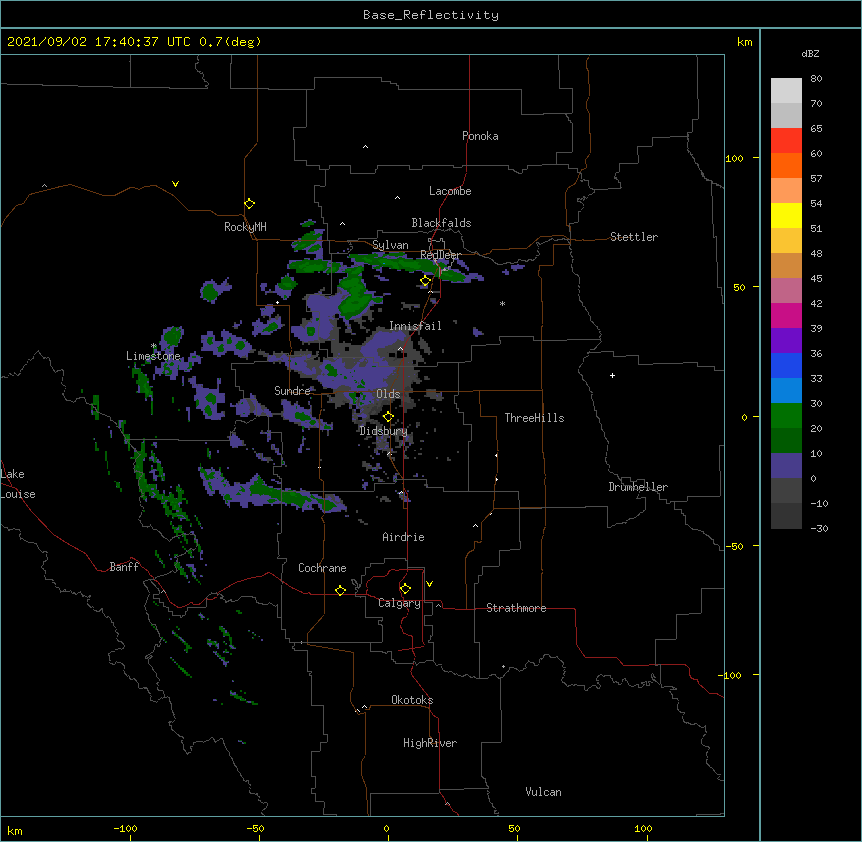This screenshot has width=862, height=842.
Task: Click the Sylvan label on the map
Action: (390, 245)
